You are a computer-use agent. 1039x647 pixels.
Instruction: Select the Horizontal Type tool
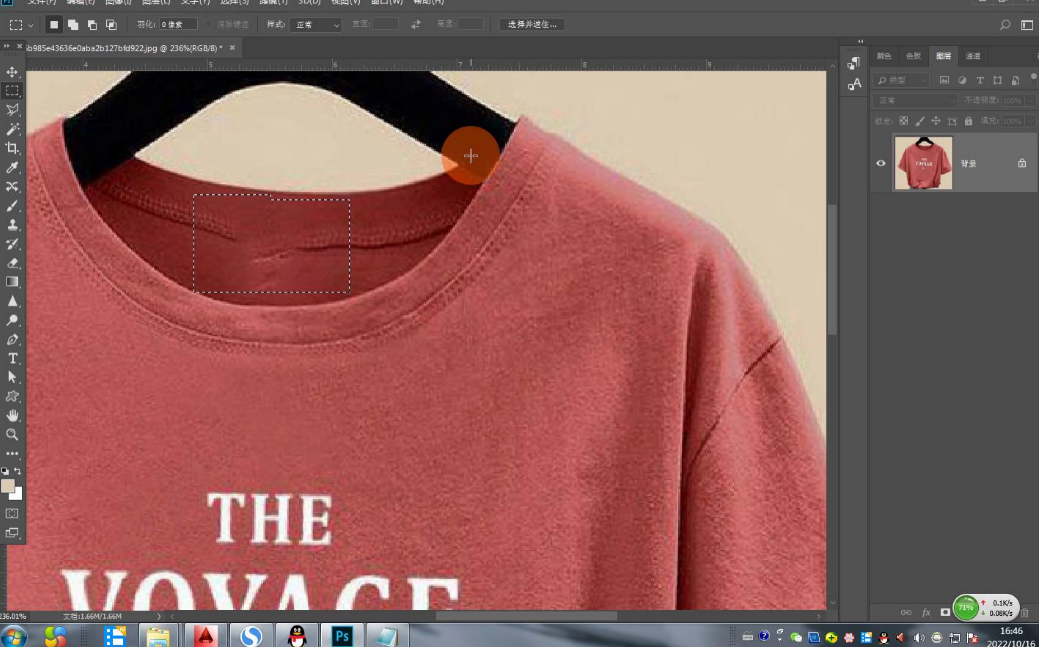click(12, 359)
